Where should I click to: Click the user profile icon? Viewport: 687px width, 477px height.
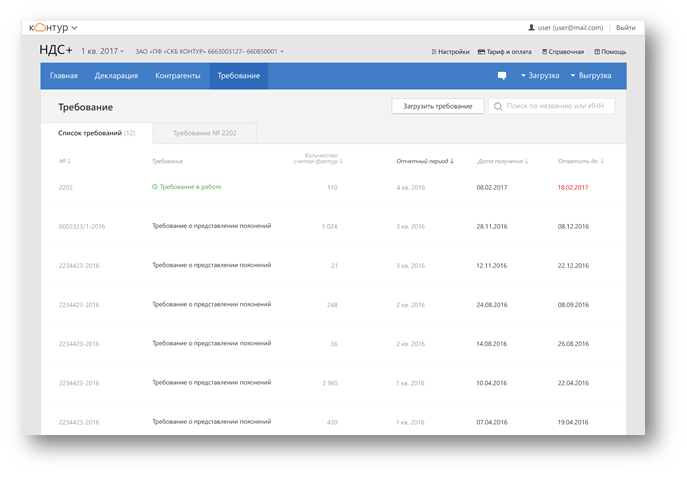531,28
